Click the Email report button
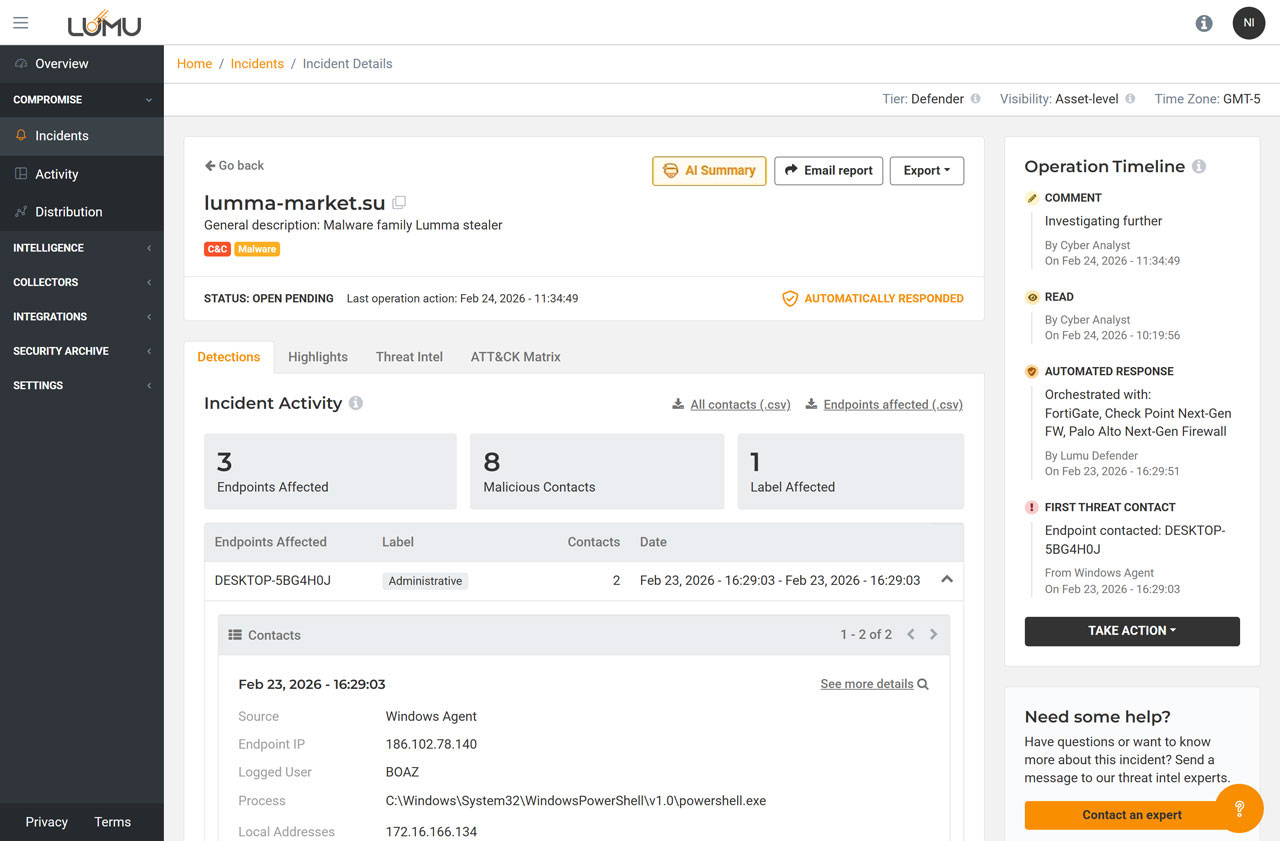1280x841 pixels. pyautogui.click(x=829, y=171)
